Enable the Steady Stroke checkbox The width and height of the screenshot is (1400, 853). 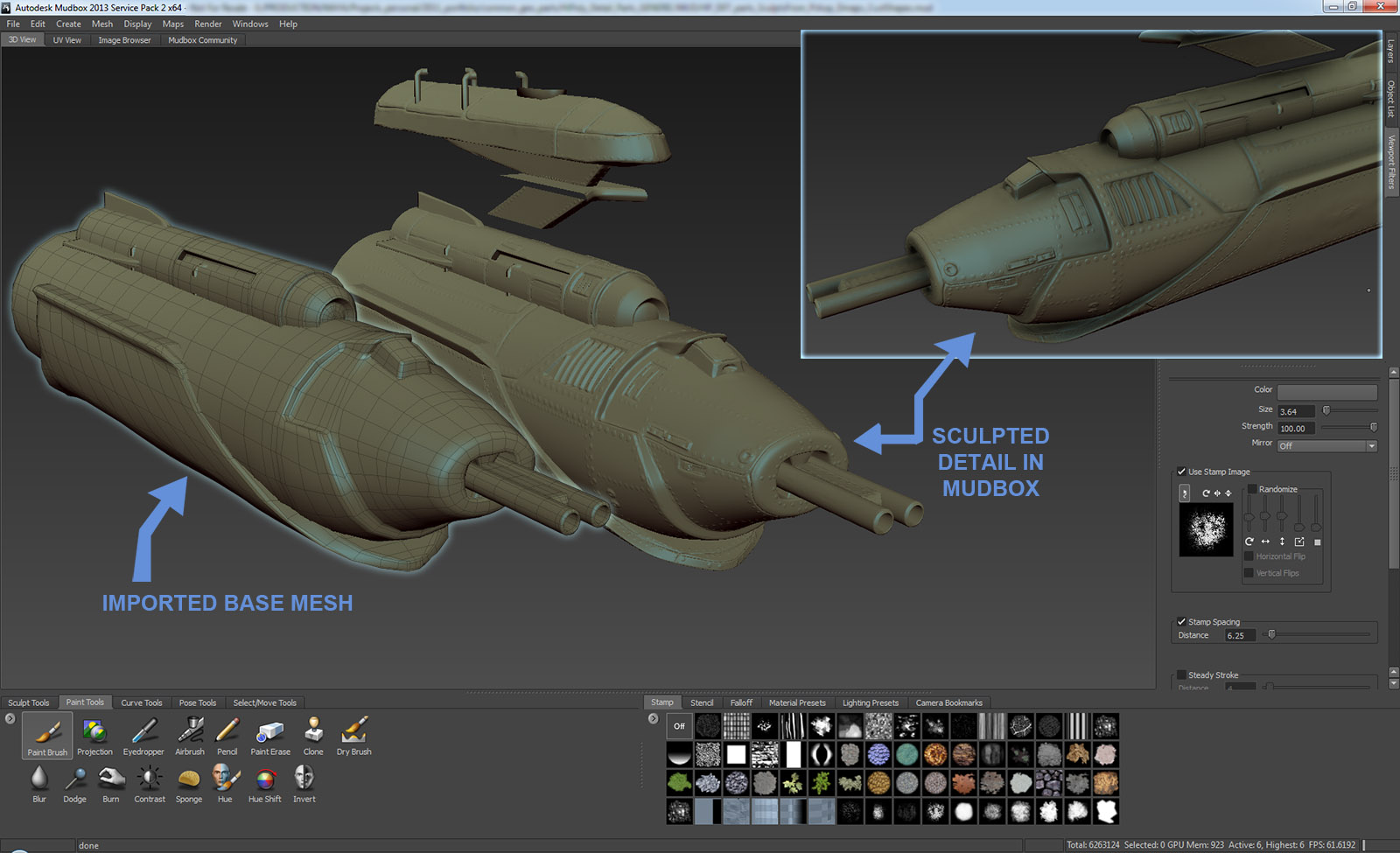1181,675
